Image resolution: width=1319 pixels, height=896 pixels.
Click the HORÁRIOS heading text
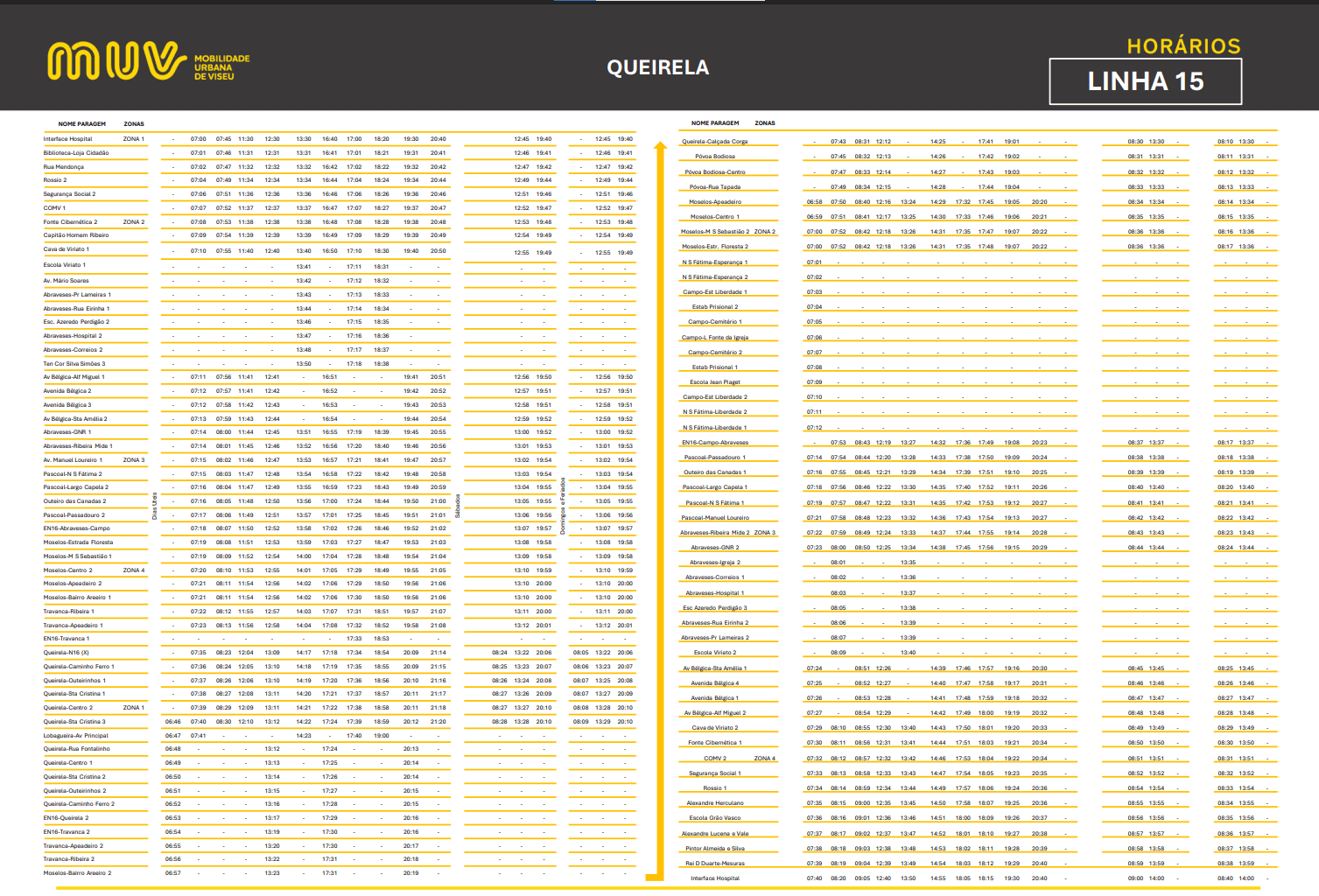(x=1183, y=46)
